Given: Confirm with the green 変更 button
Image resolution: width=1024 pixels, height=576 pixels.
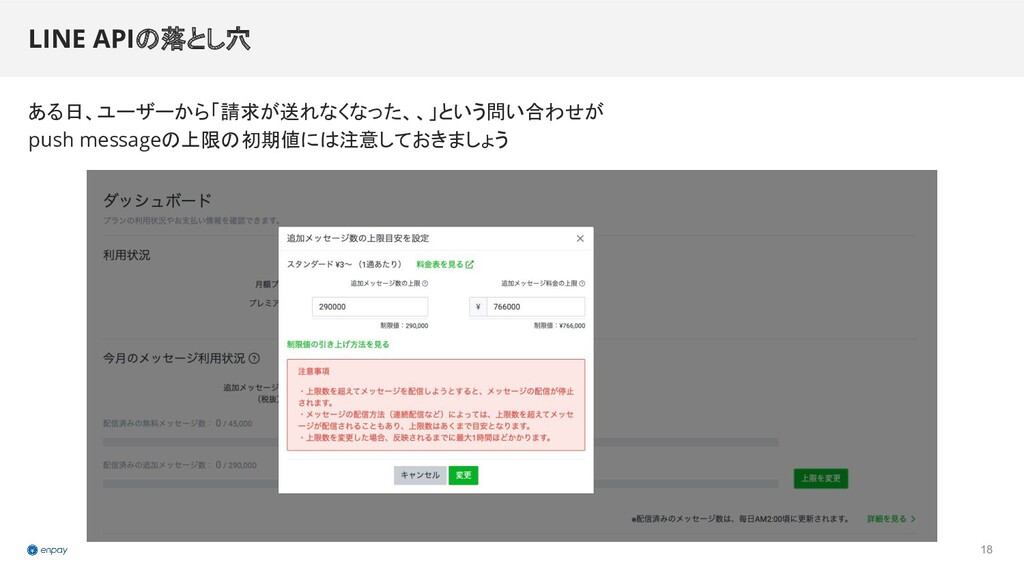Looking at the screenshot, I should point(463,475).
